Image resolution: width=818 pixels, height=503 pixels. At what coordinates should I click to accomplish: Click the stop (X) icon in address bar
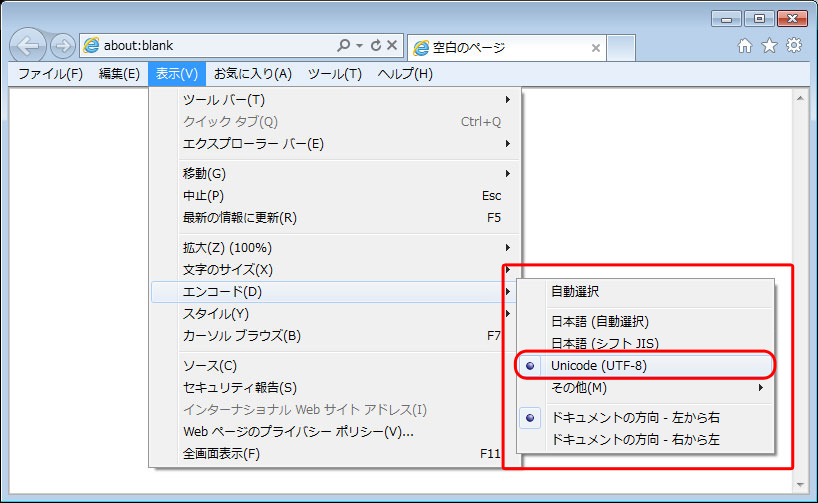pos(392,45)
